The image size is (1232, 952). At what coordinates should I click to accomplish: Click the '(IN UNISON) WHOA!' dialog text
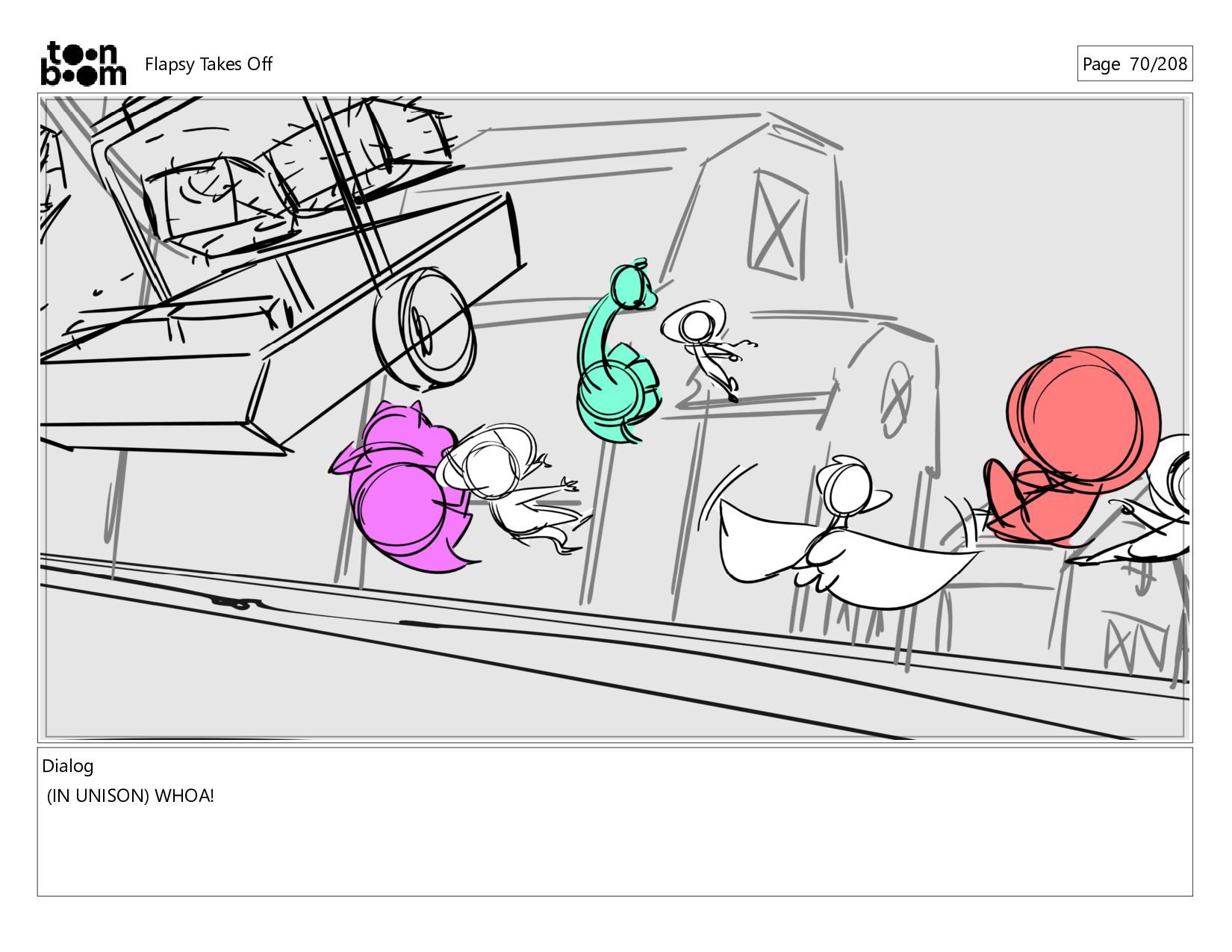[x=131, y=796]
